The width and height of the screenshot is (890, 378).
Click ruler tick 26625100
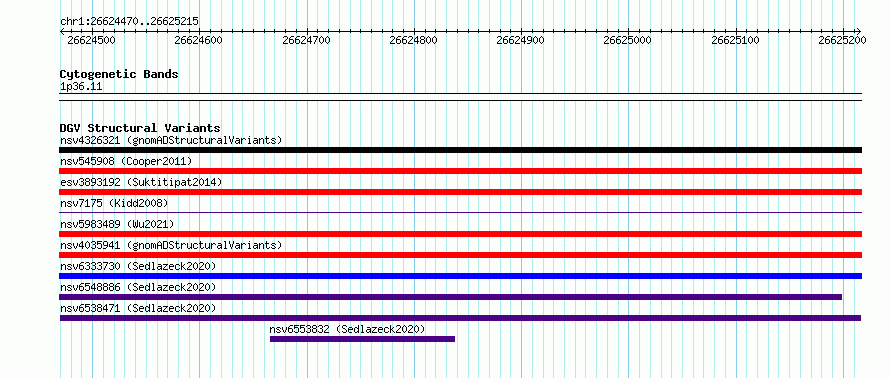pyautogui.click(x=735, y=40)
